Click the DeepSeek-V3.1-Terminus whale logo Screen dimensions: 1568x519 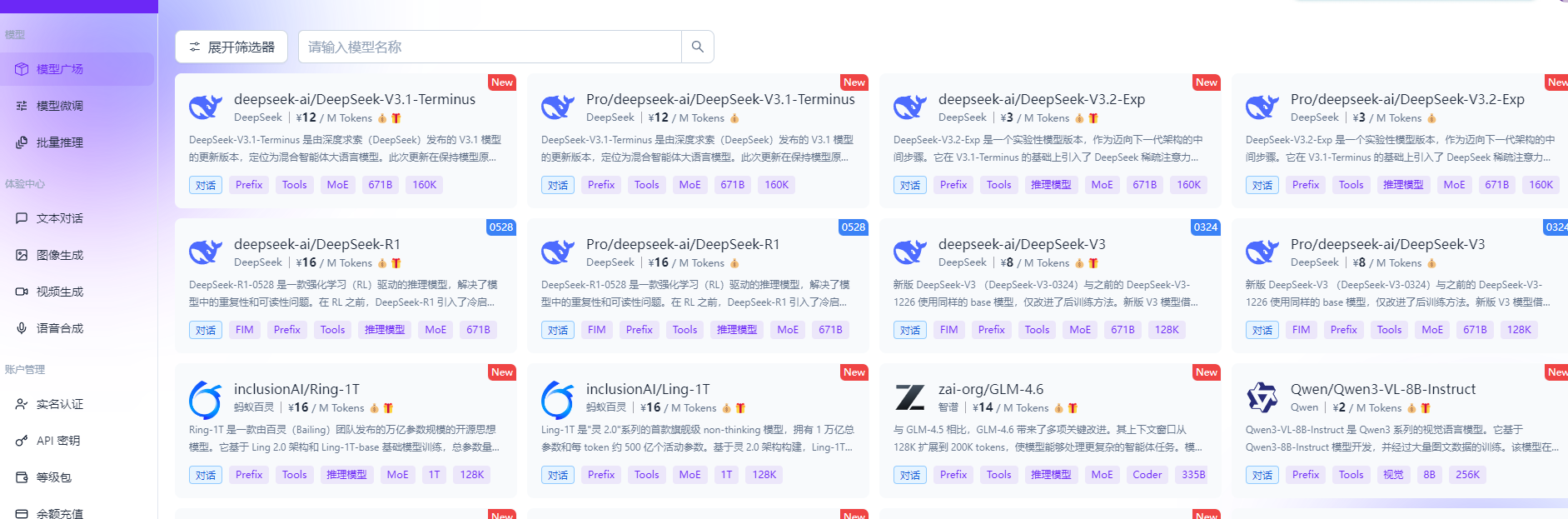point(206,108)
